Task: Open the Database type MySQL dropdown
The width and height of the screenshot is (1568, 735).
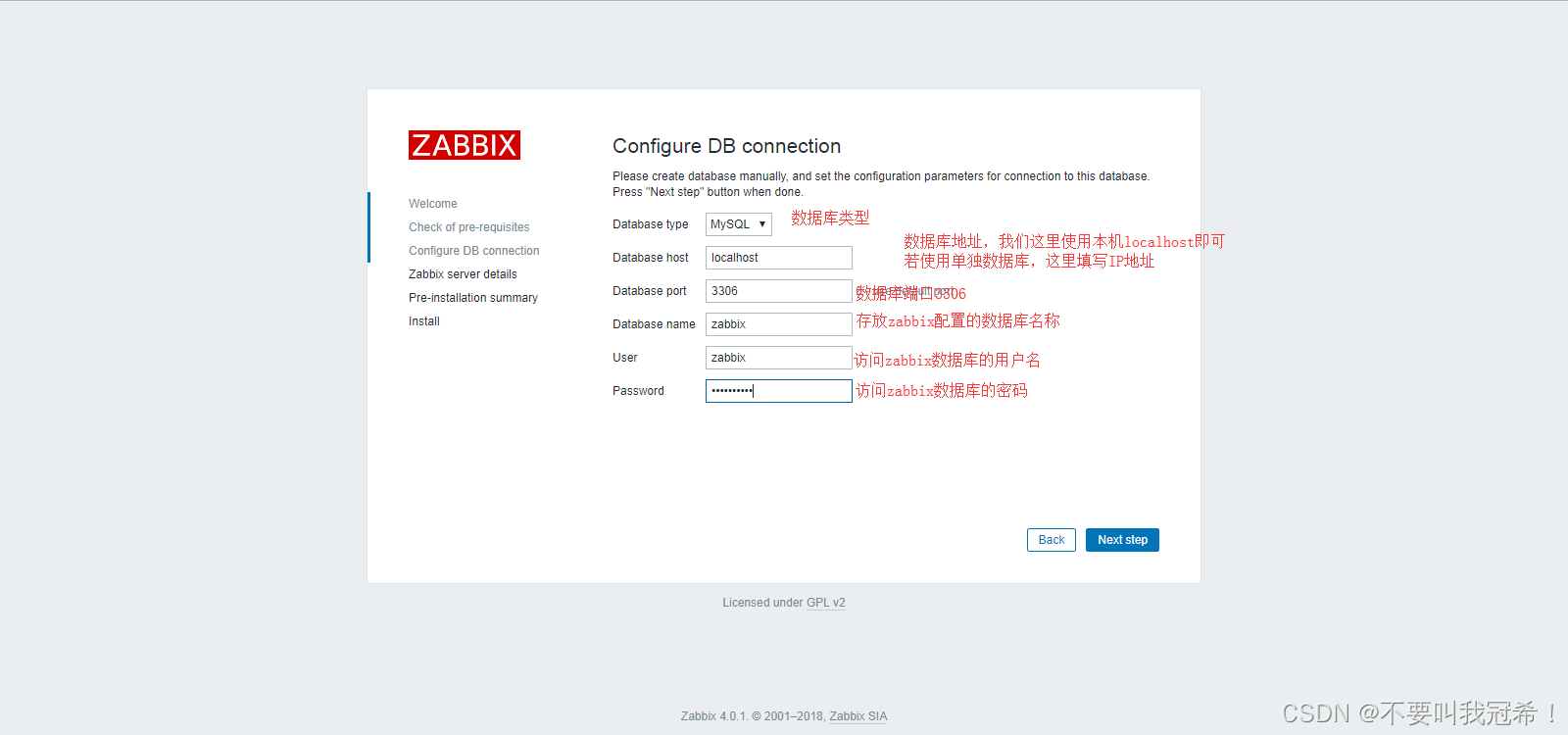Action: (739, 224)
